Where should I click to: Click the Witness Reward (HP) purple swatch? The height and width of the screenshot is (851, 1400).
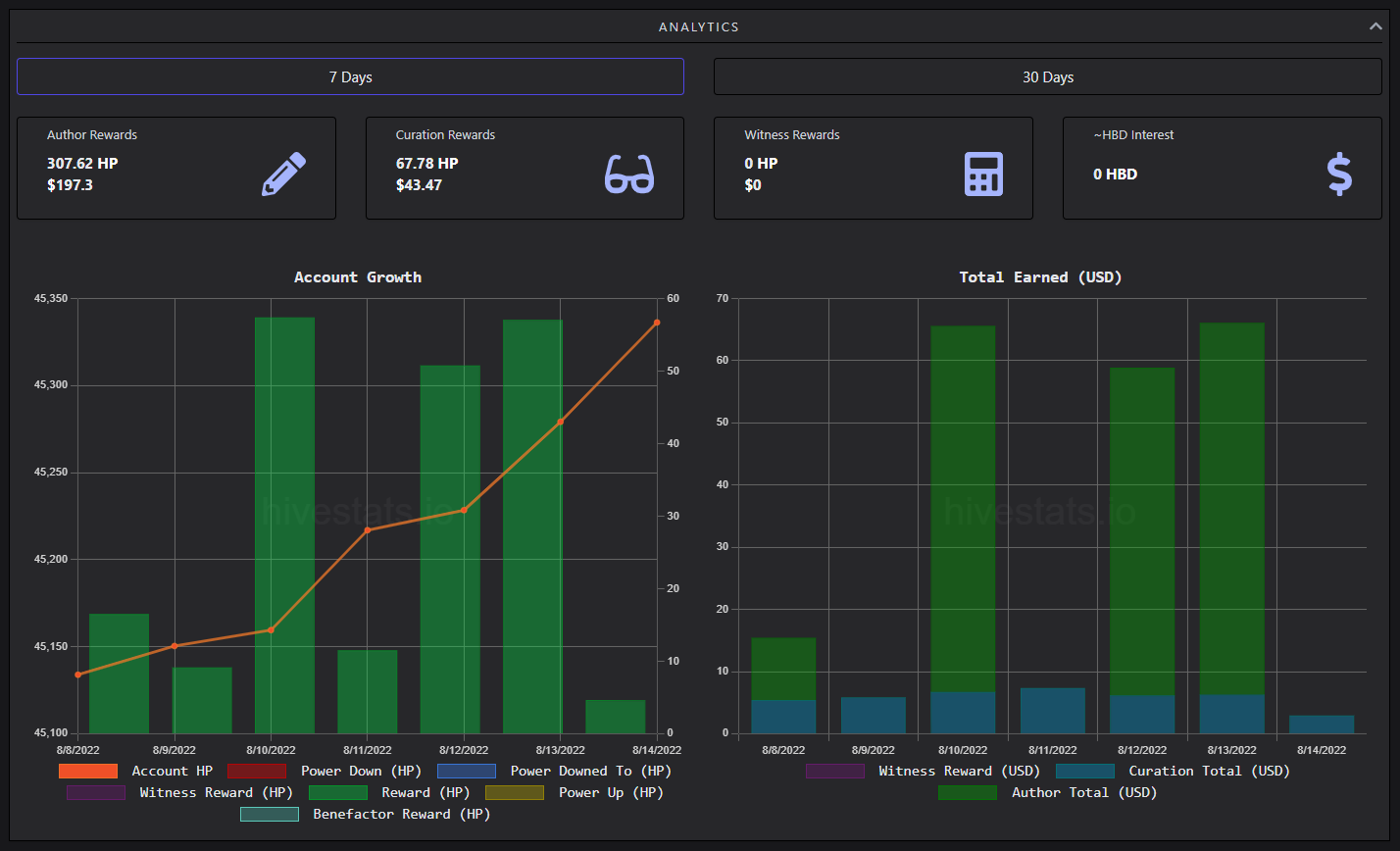96,793
